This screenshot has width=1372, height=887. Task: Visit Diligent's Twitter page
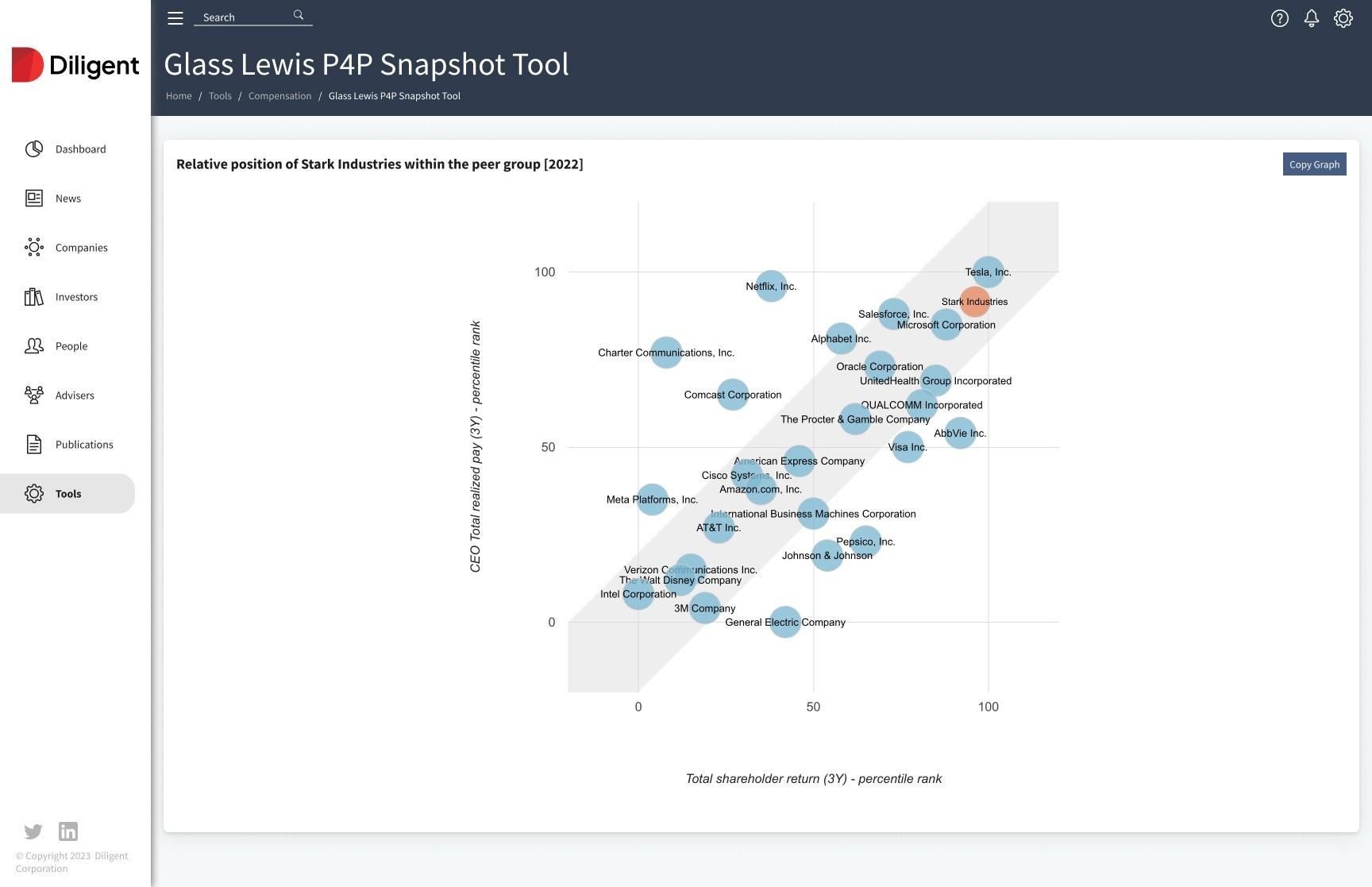click(33, 831)
